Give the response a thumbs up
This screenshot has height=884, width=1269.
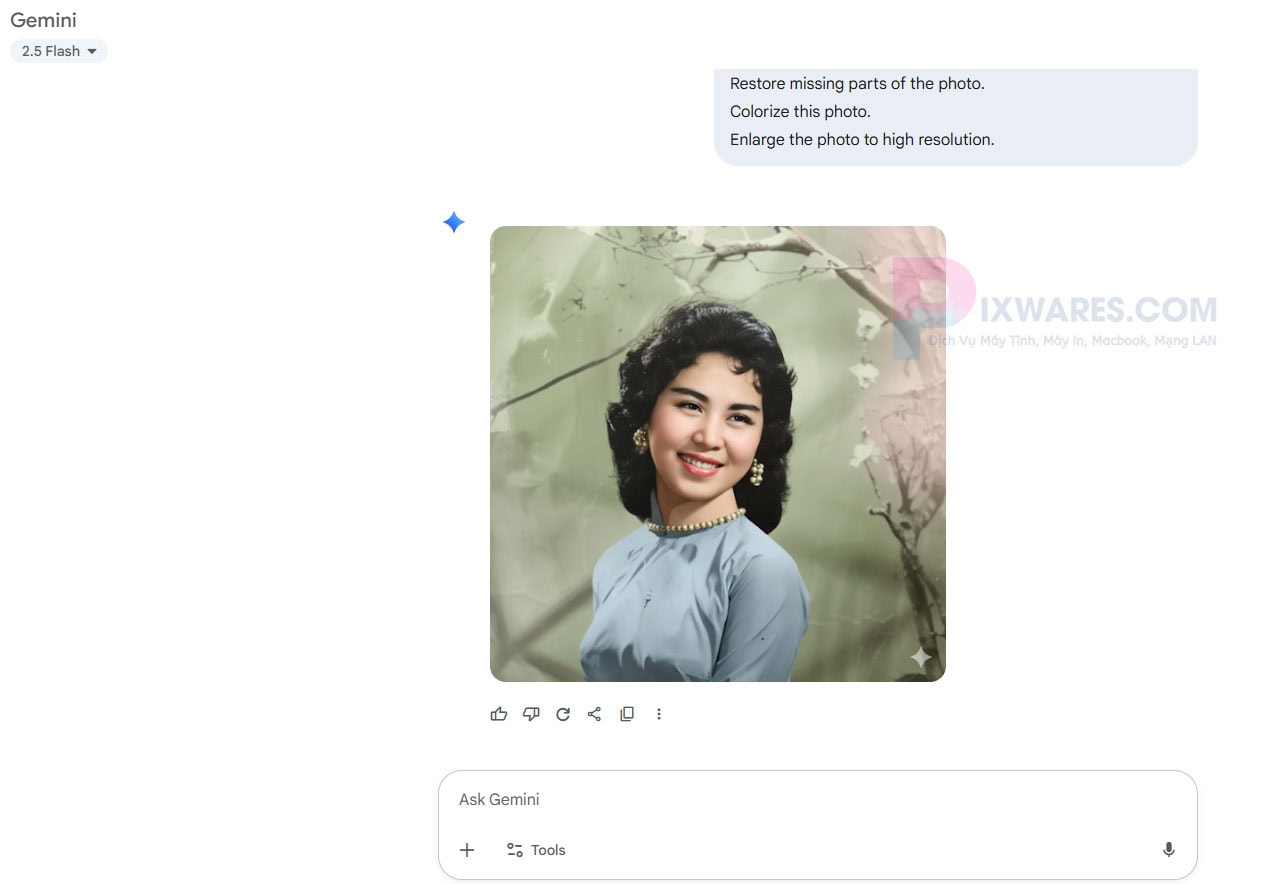point(499,714)
